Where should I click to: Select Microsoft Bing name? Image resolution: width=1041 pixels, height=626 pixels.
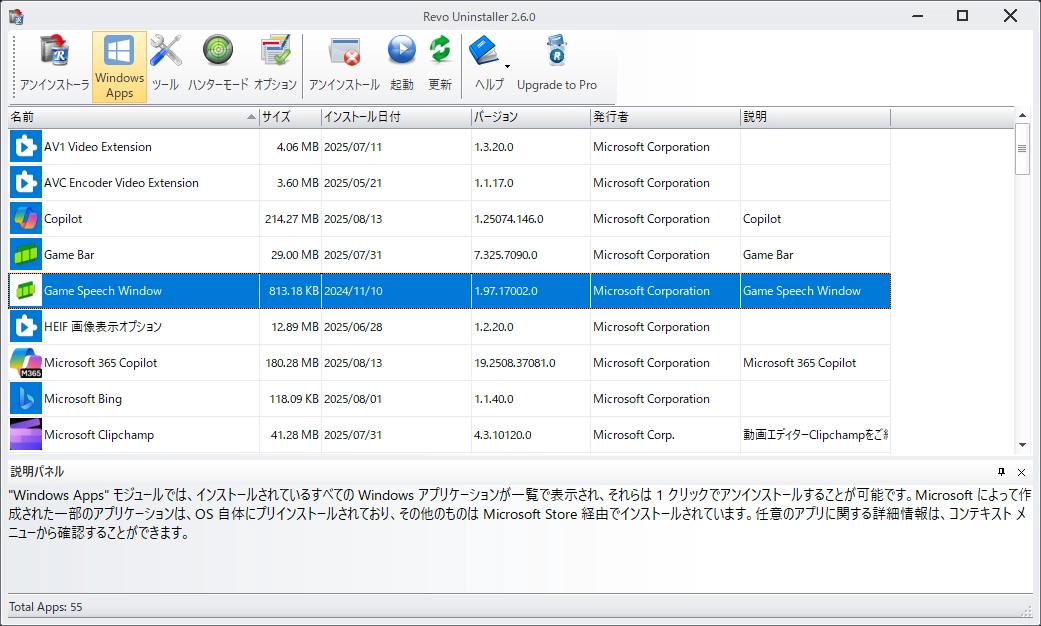(83, 398)
